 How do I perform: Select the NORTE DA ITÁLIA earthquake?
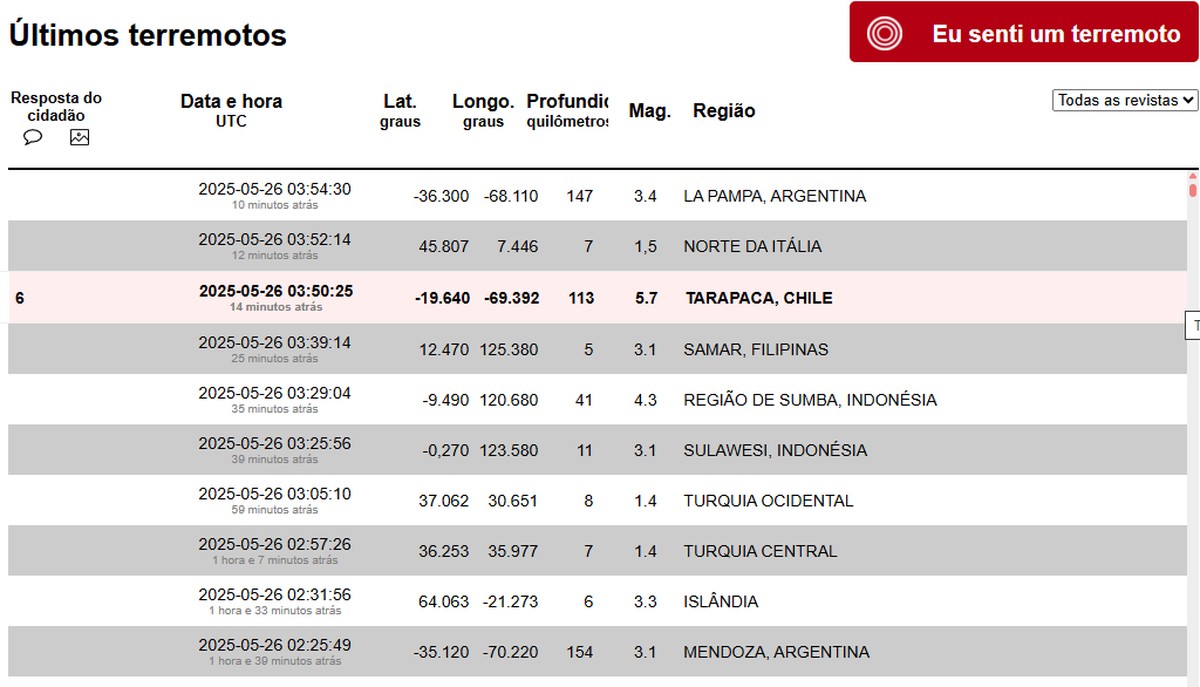point(752,246)
